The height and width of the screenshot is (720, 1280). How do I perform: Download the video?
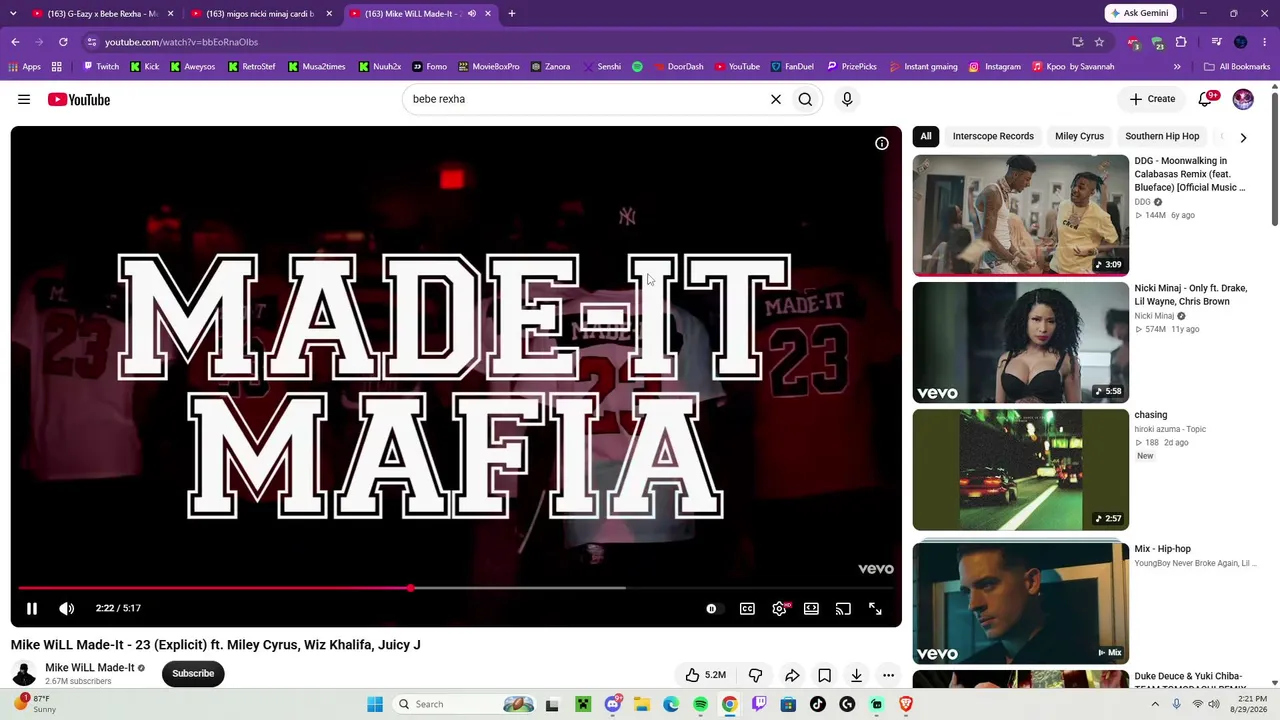click(x=856, y=675)
